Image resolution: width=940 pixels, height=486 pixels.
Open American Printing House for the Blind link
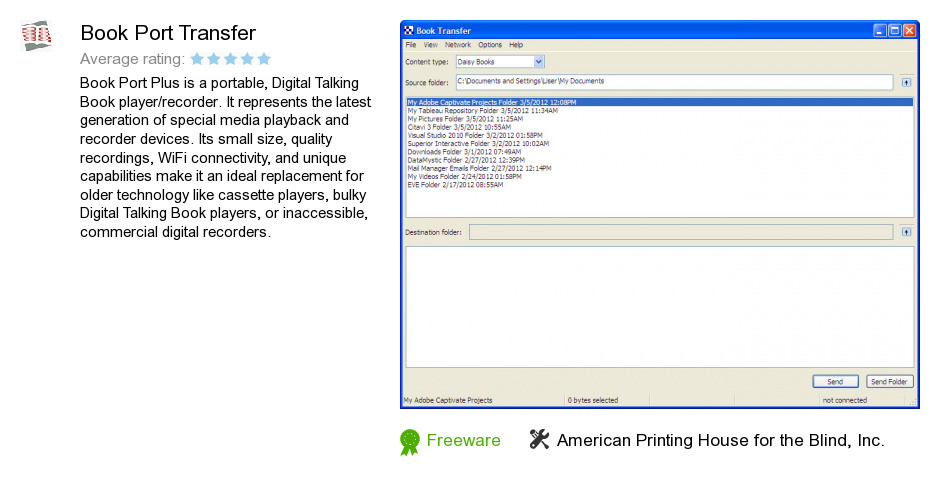coord(721,440)
